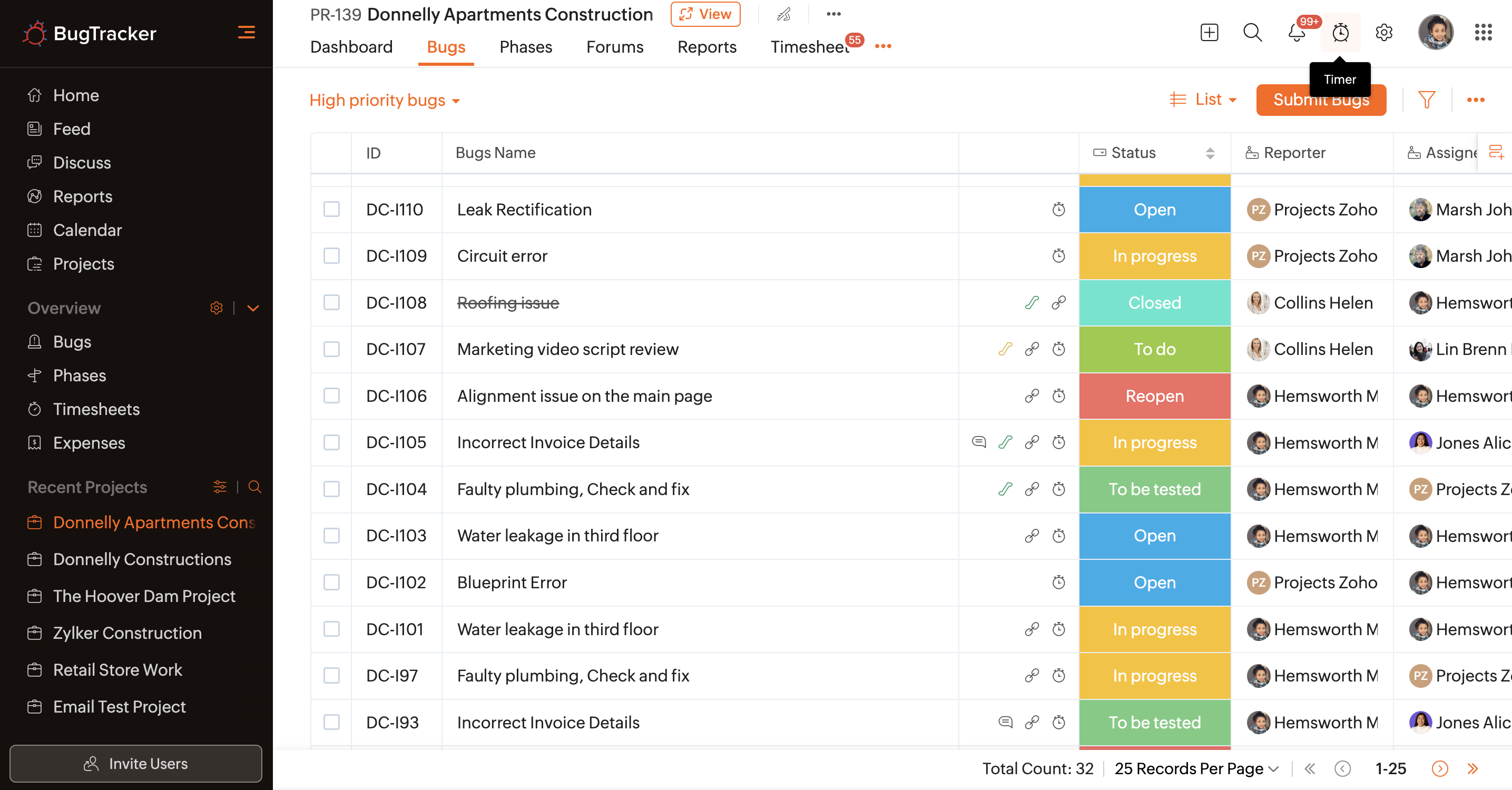
Task: Click the comment icon on DC-I105 row
Action: pyautogui.click(x=978, y=442)
